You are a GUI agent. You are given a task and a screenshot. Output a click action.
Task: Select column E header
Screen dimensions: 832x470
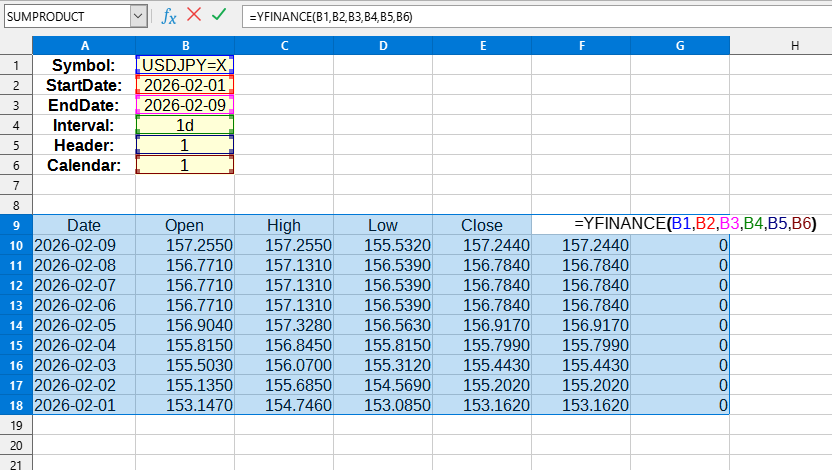point(482,46)
